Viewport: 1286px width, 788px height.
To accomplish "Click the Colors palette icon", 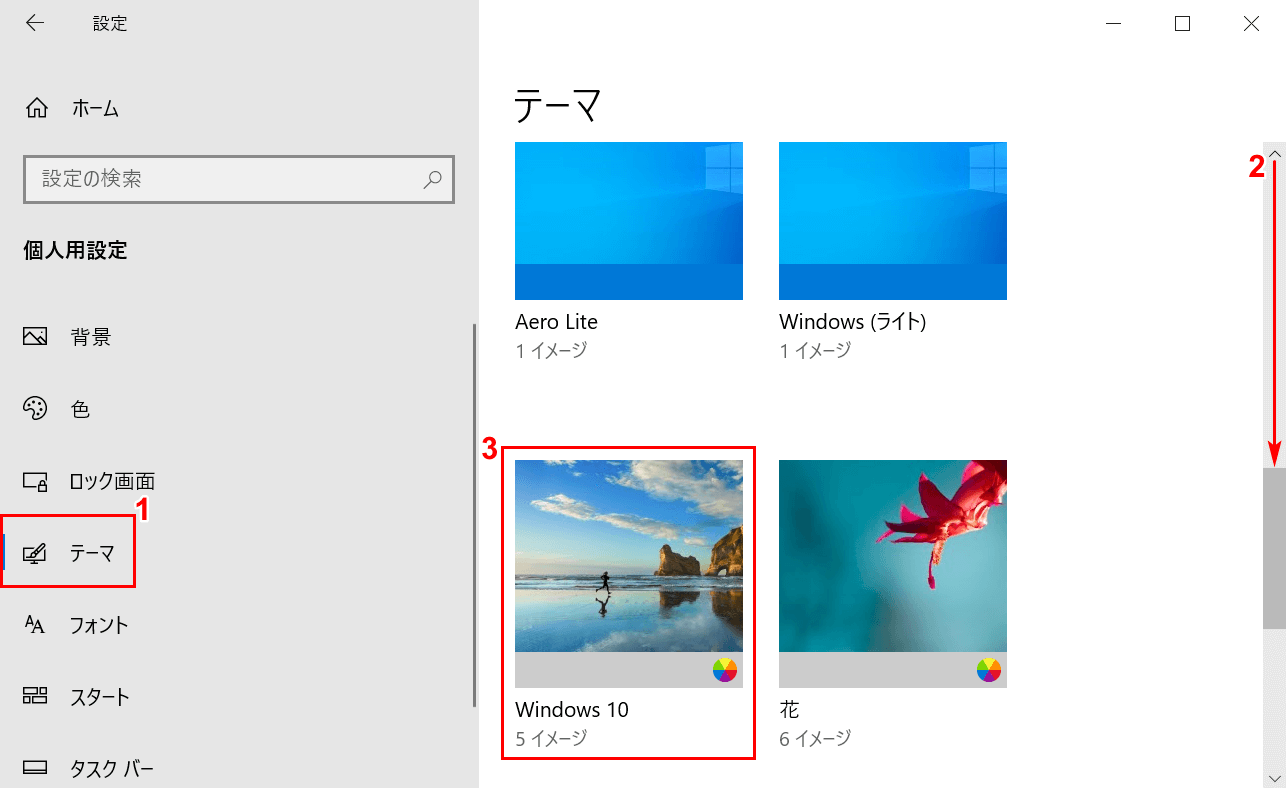I will [35, 409].
